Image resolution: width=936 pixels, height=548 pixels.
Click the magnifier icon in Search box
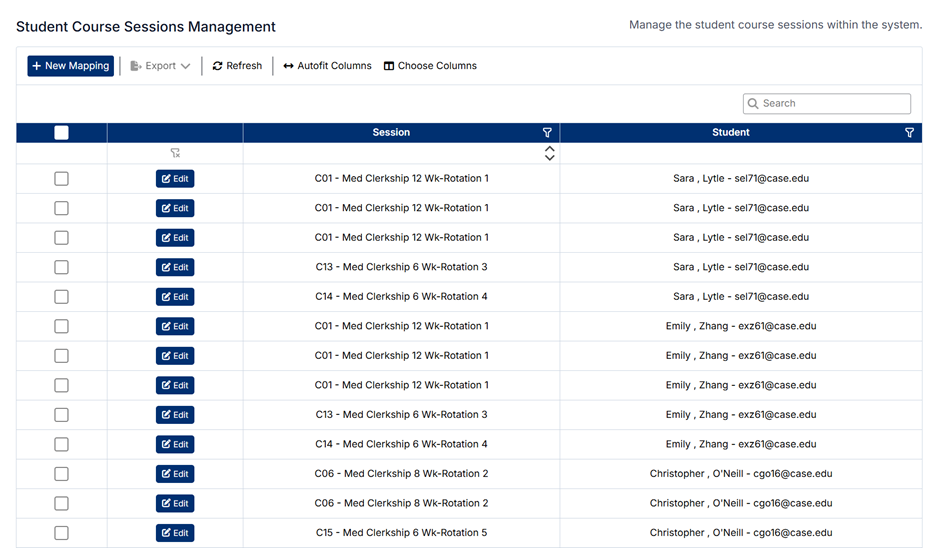tap(753, 103)
